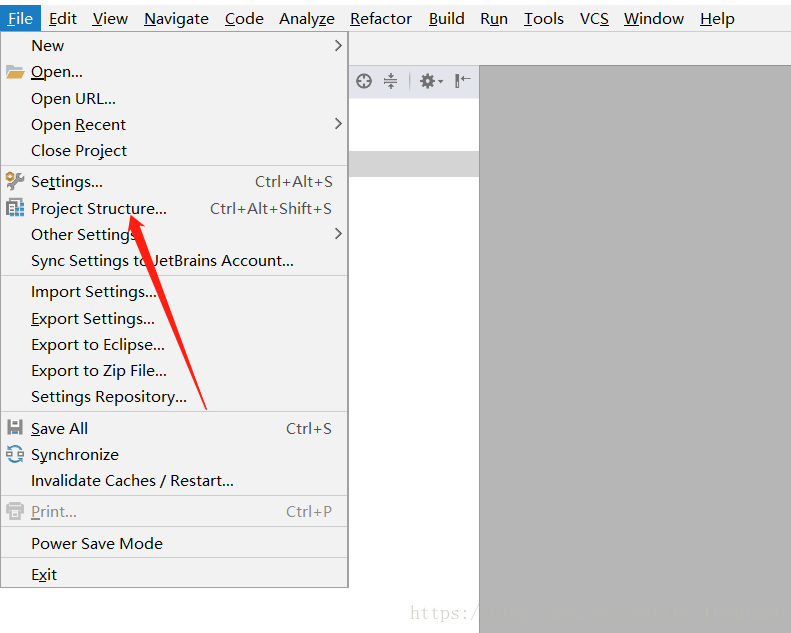Choose Invalidate Caches / Restart...

(x=174, y=481)
